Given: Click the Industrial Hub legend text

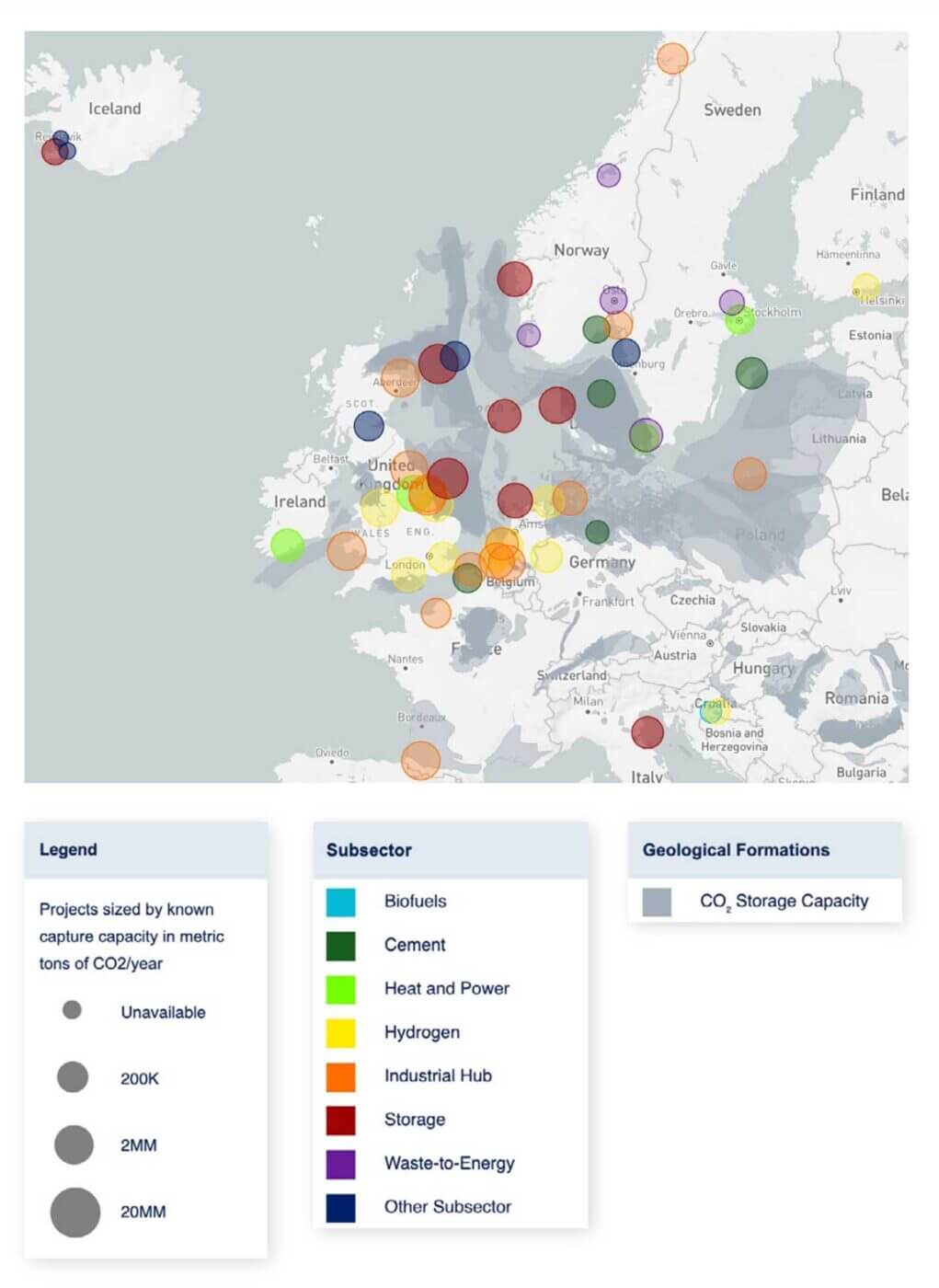Looking at the screenshot, I should click(438, 1075).
